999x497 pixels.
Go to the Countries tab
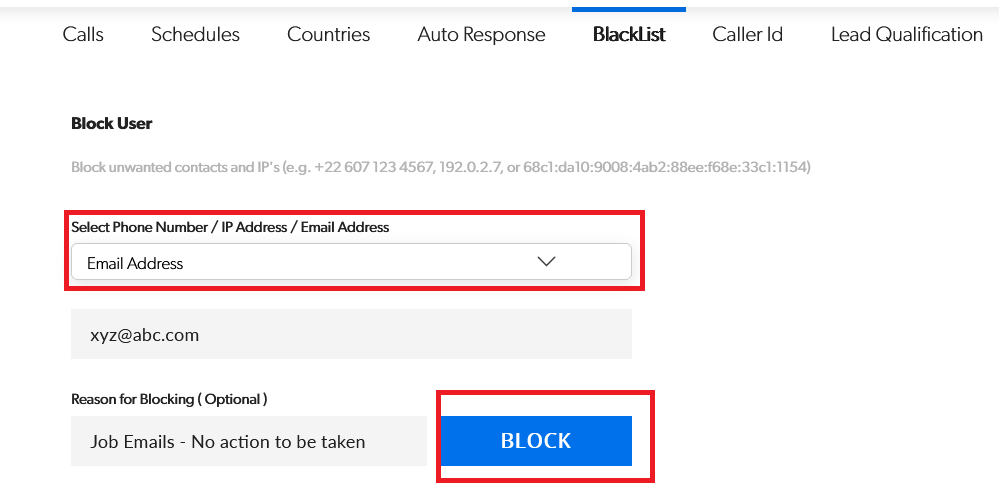click(328, 34)
